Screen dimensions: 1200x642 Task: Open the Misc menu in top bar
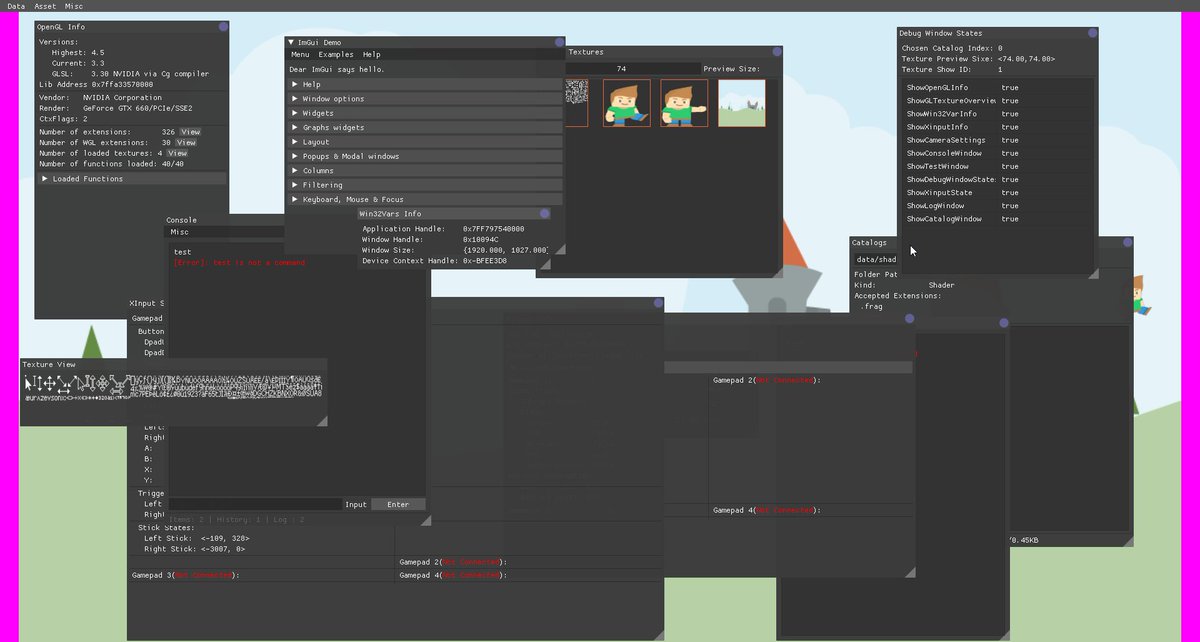click(x=74, y=6)
